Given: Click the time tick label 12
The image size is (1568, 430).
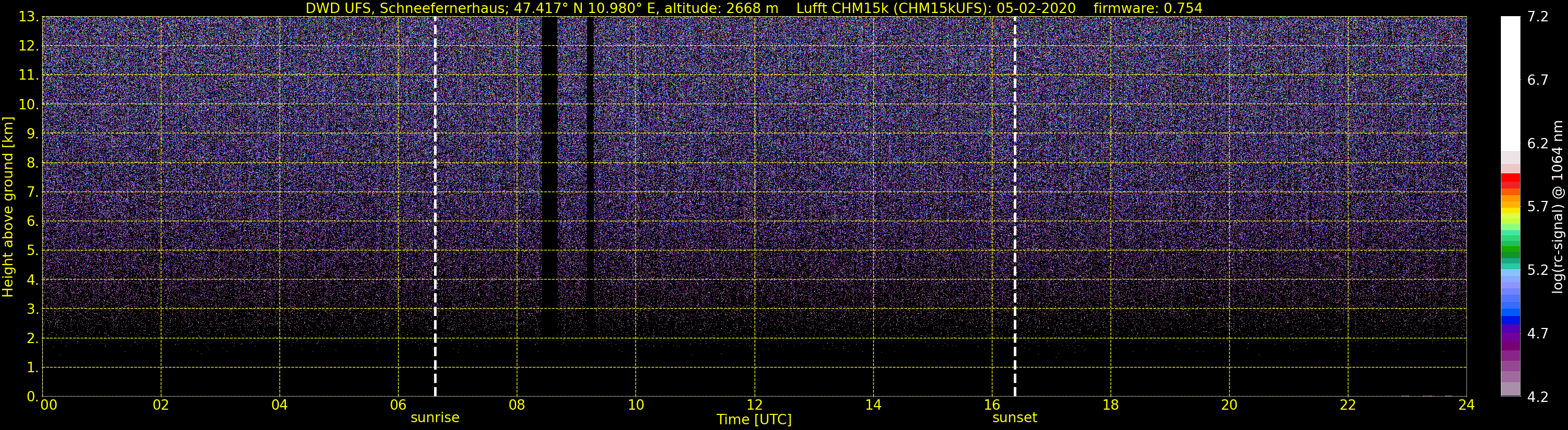Looking at the screenshot, I should point(754,405).
